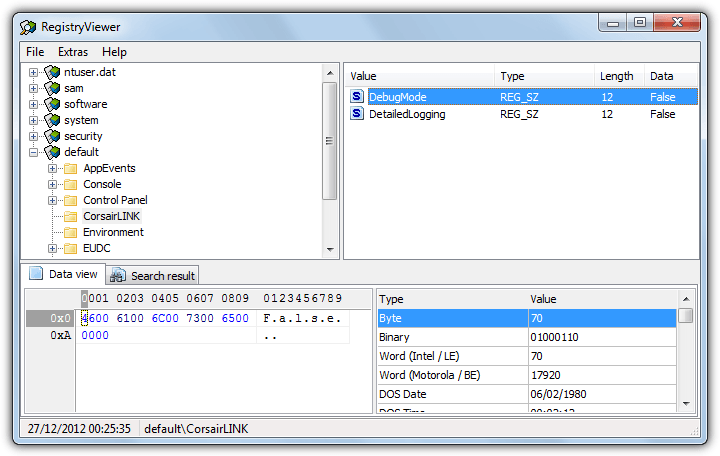720x456 pixels.
Task: Expand the security tree node
Action: click(x=33, y=136)
